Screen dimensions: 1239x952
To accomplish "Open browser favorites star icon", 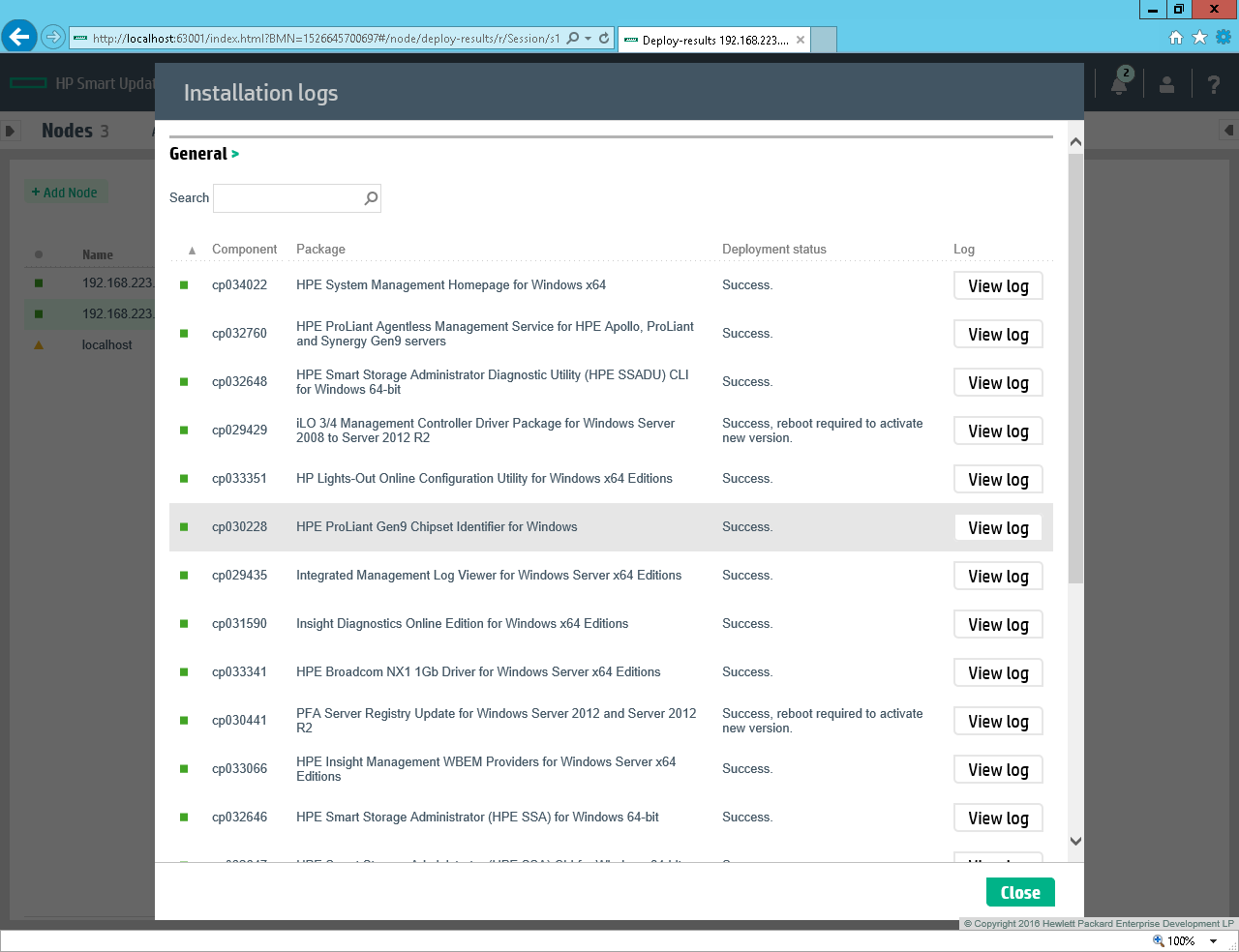I will click(1199, 38).
